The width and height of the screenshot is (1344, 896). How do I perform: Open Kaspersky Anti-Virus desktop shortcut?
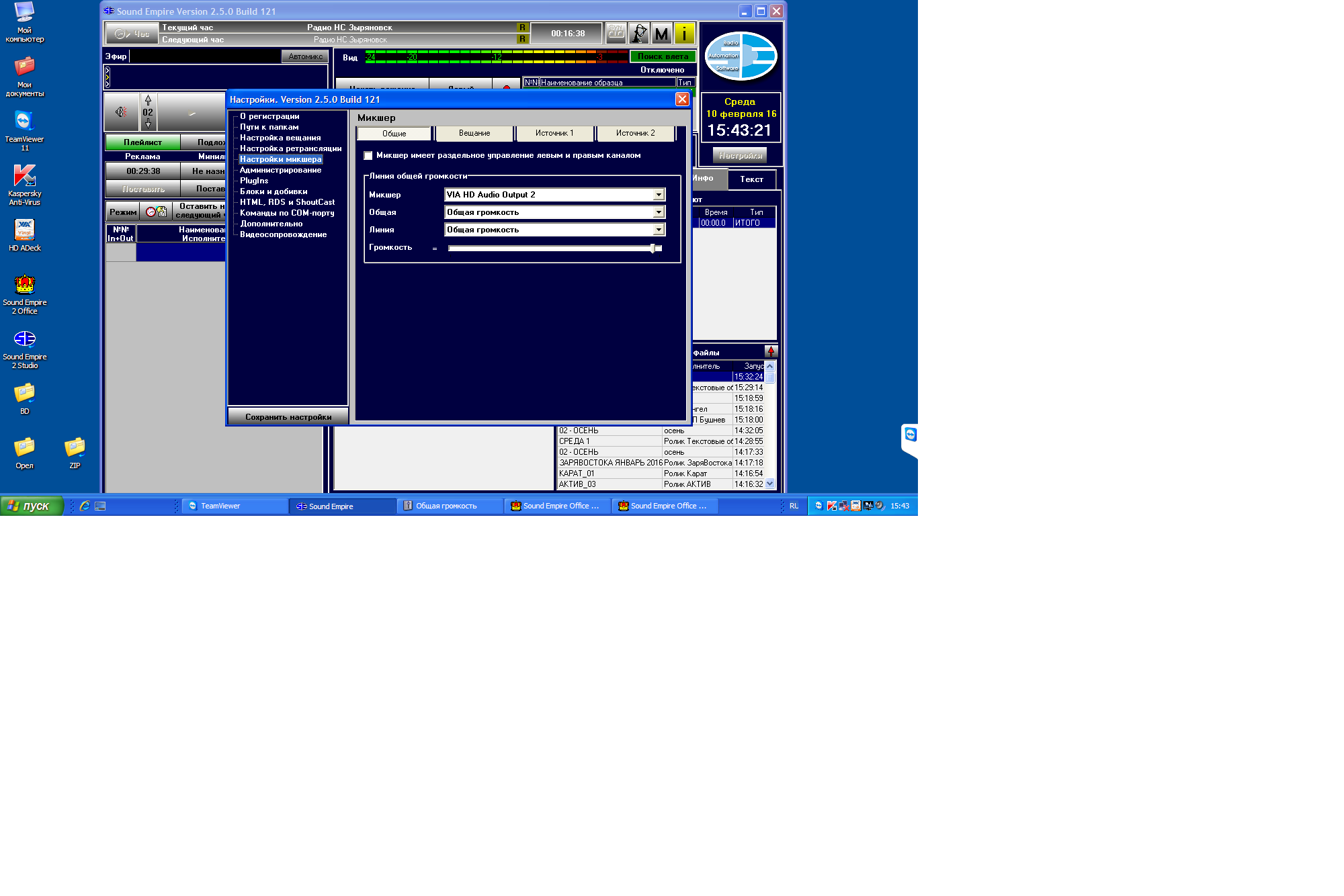24,185
